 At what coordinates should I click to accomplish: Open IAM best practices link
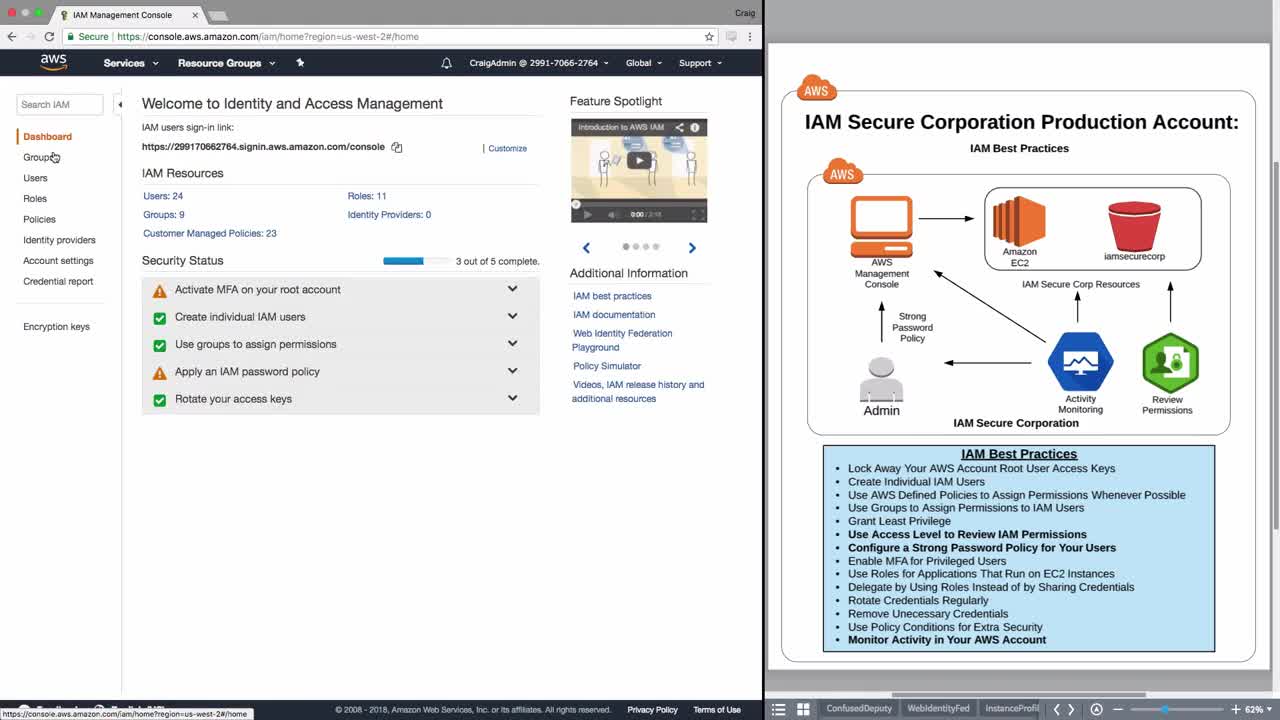click(x=612, y=296)
